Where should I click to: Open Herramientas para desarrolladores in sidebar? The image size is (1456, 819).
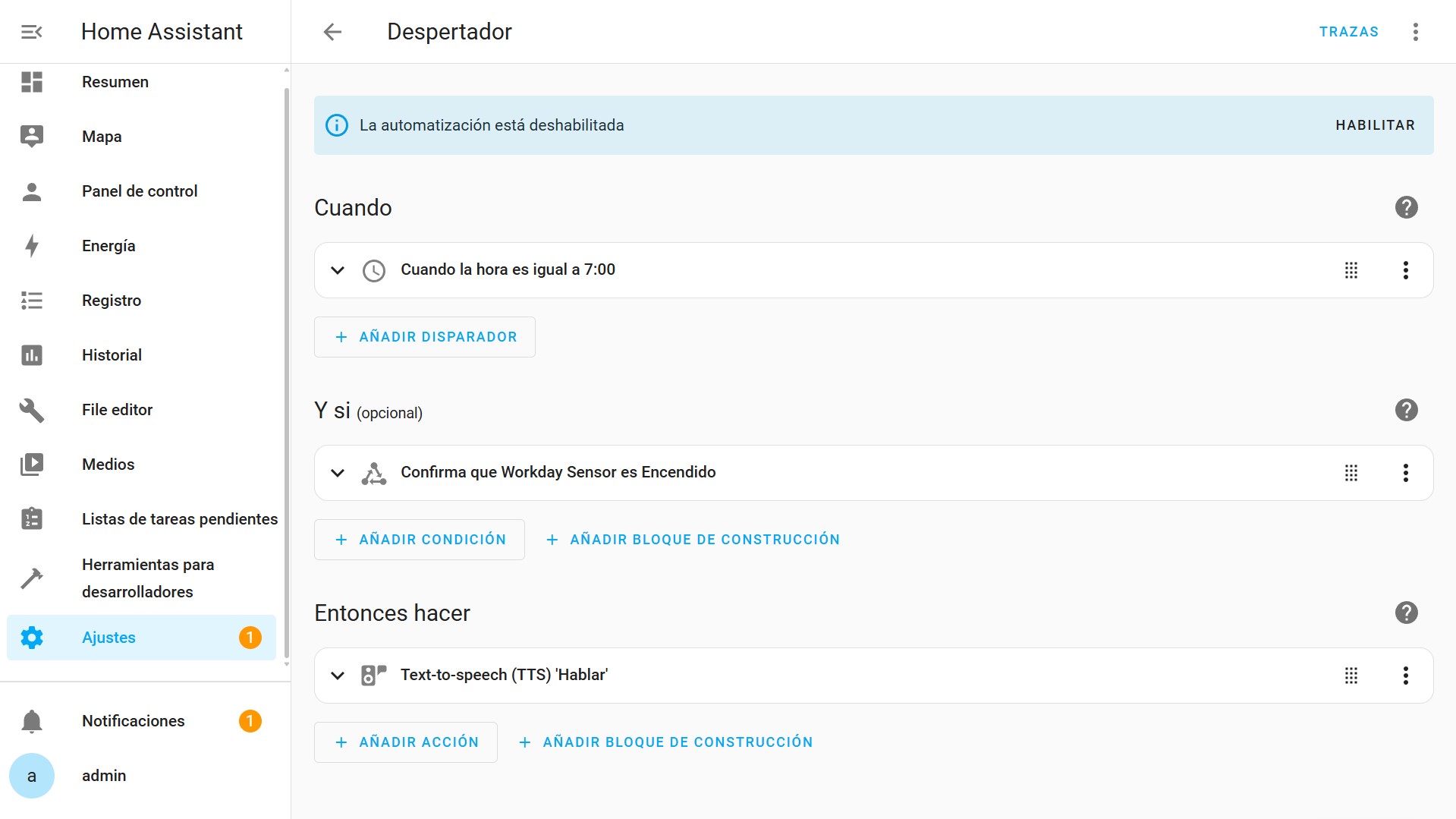point(148,578)
